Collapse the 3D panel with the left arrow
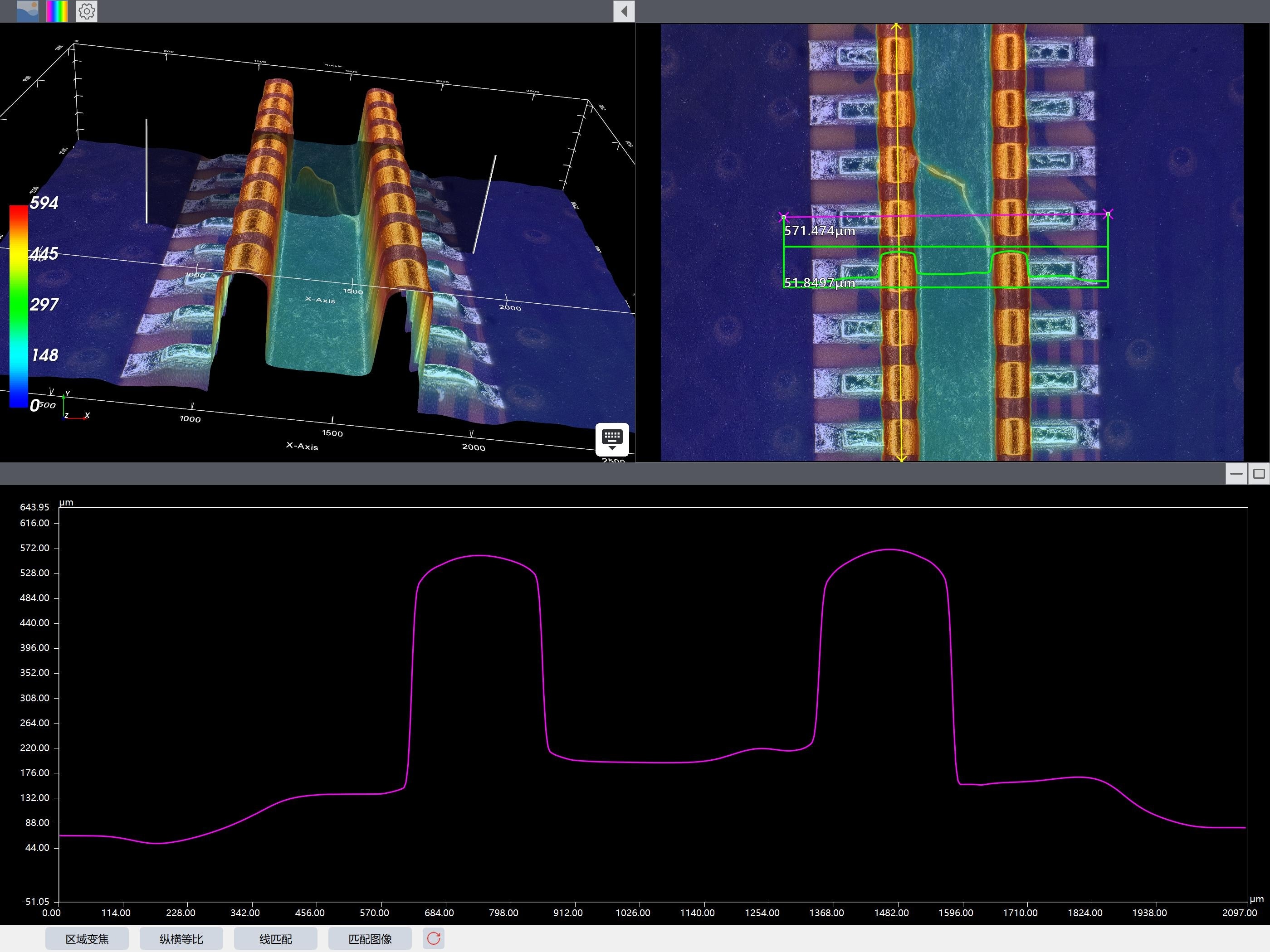The width and height of the screenshot is (1270, 952). tap(624, 11)
